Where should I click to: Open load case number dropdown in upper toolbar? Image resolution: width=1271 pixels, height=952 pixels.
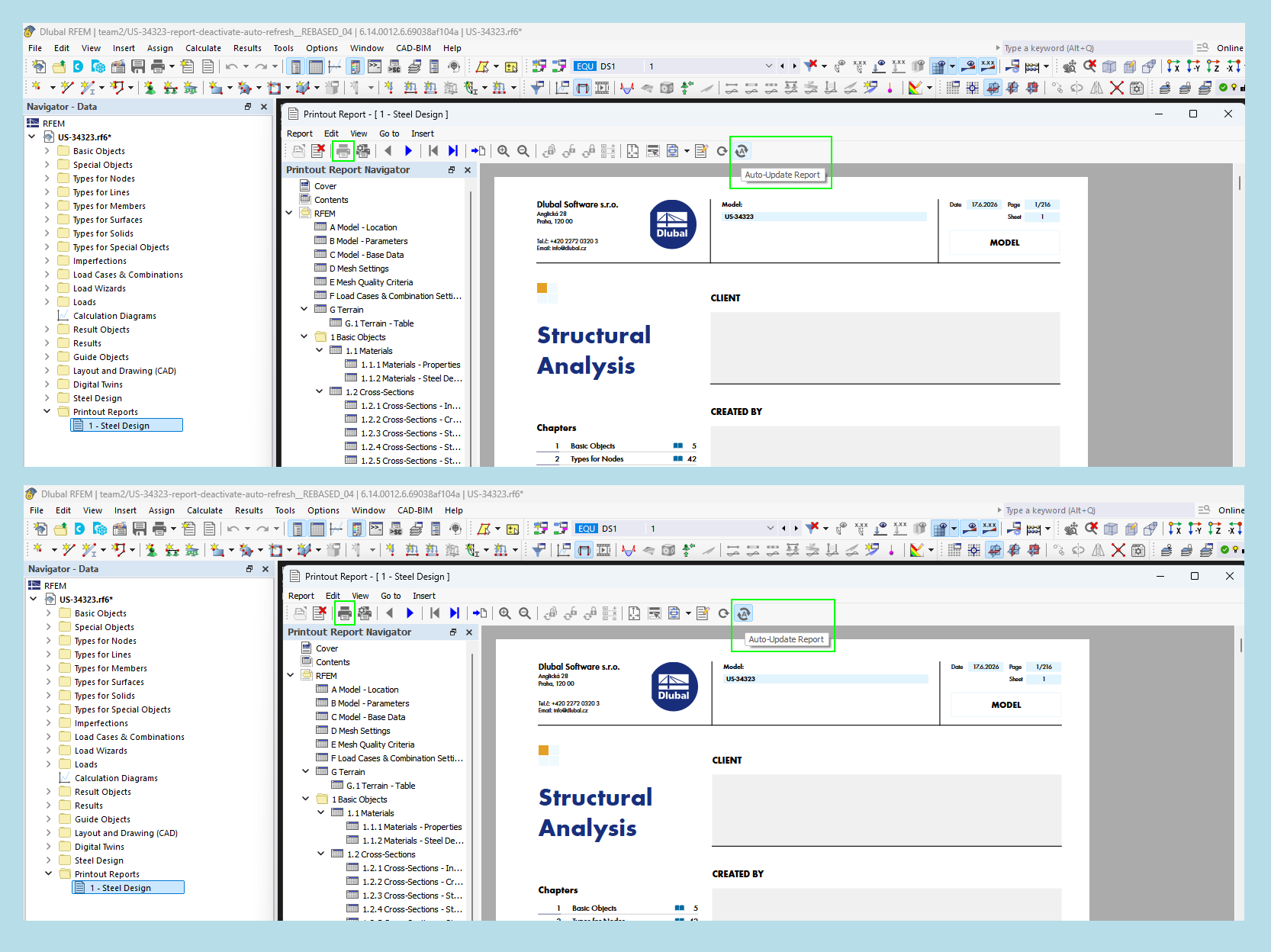coord(768,66)
